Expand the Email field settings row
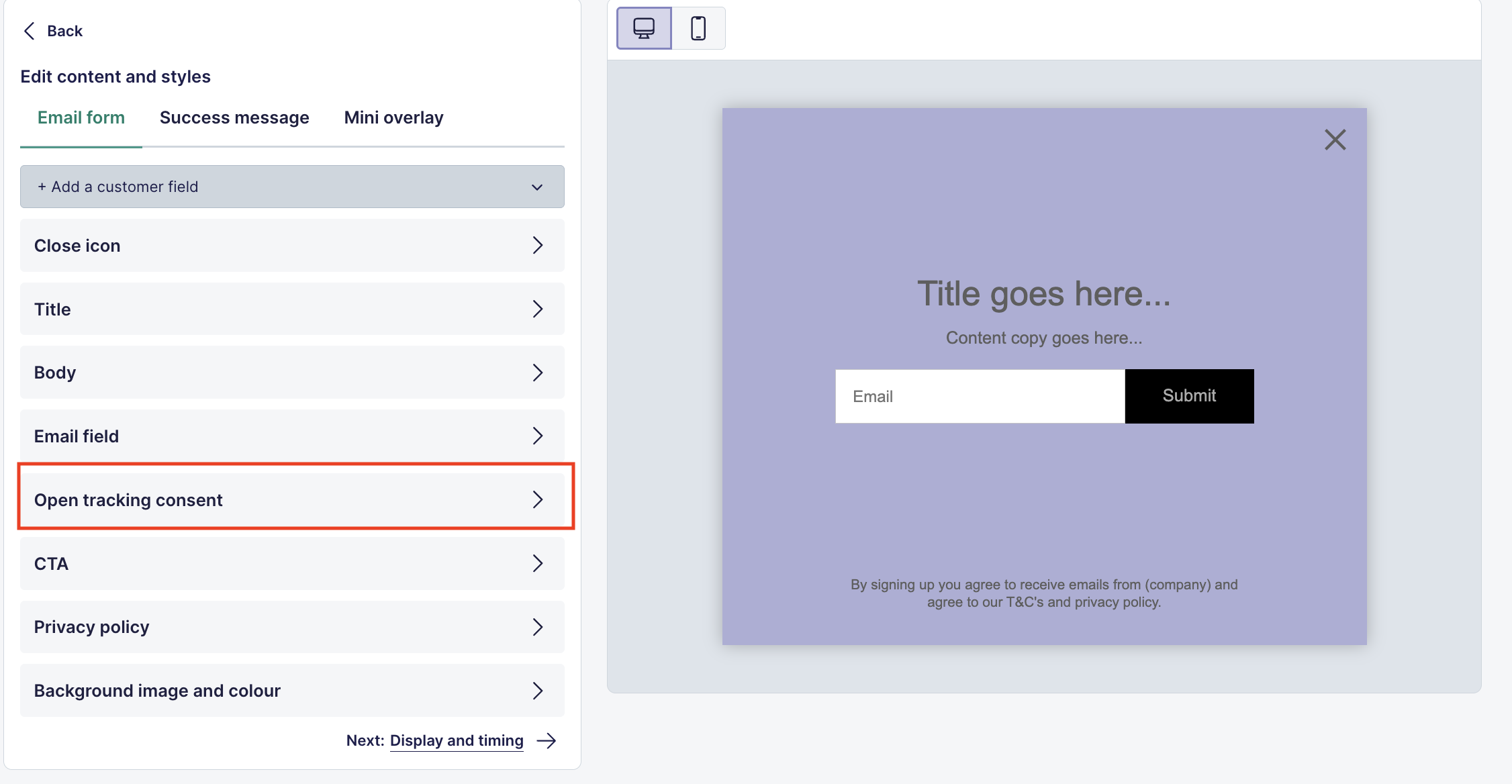Image resolution: width=1512 pixels, height=784 pixels. 292,436
